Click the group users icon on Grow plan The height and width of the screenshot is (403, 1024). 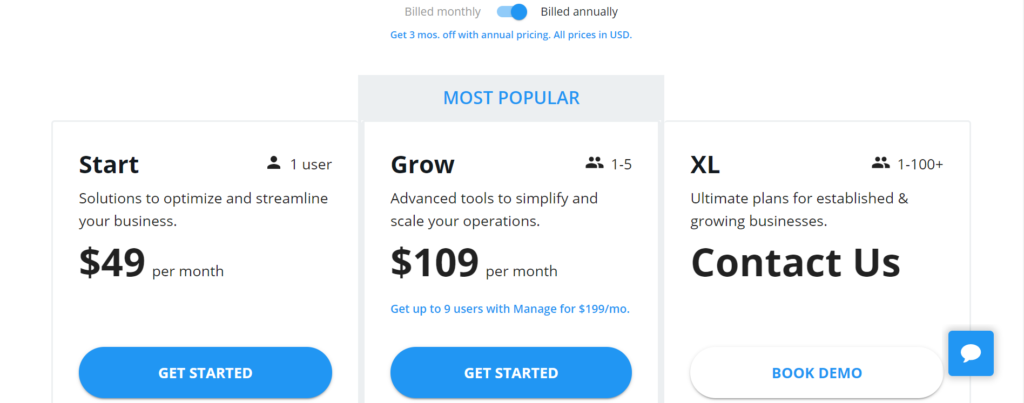[x=594, y=163]
